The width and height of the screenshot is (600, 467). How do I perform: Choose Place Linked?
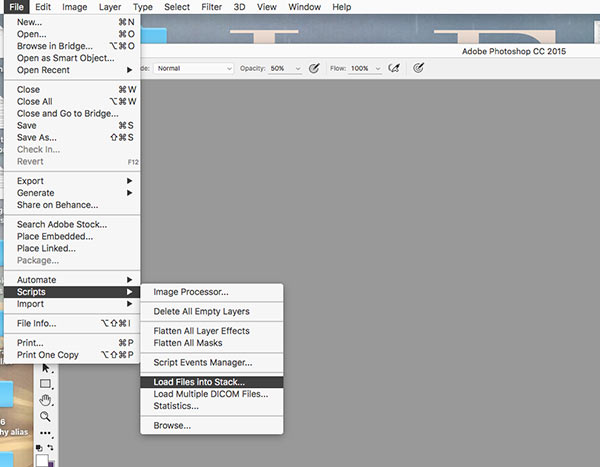(72, 248)
